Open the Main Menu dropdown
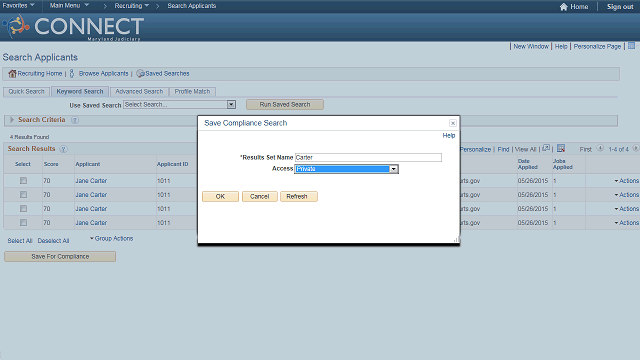This screenshot has width=640, height=360. click(69, 6)
